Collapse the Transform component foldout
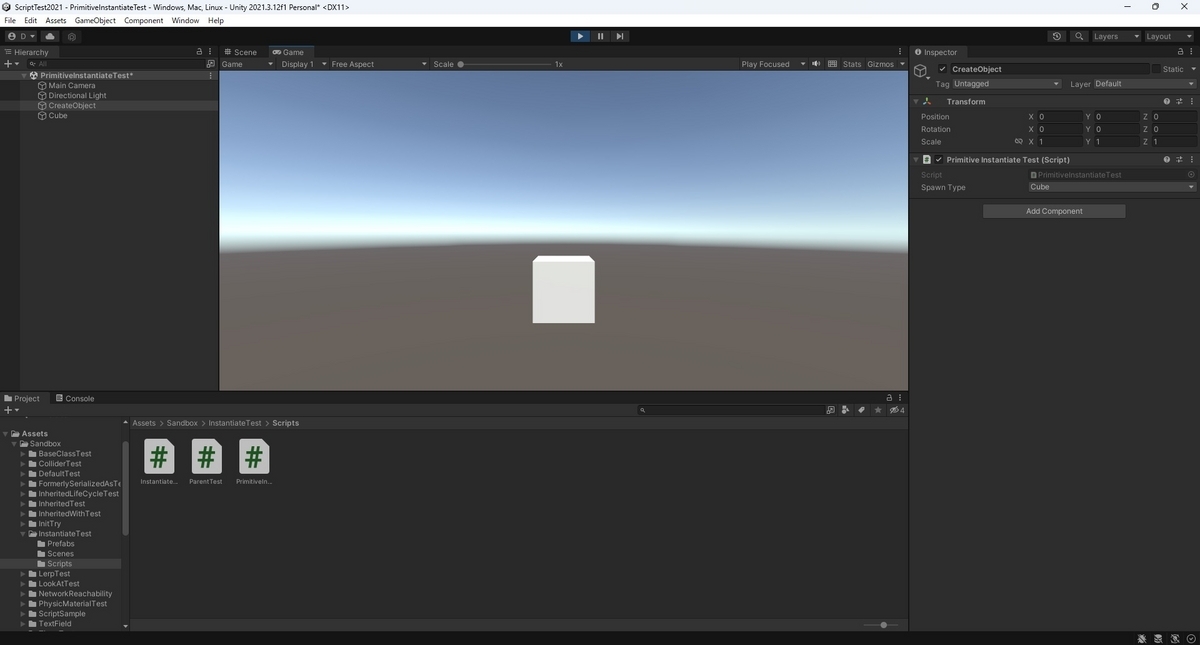The width and height of the screenshot is (1200, 645). [916, 101]
